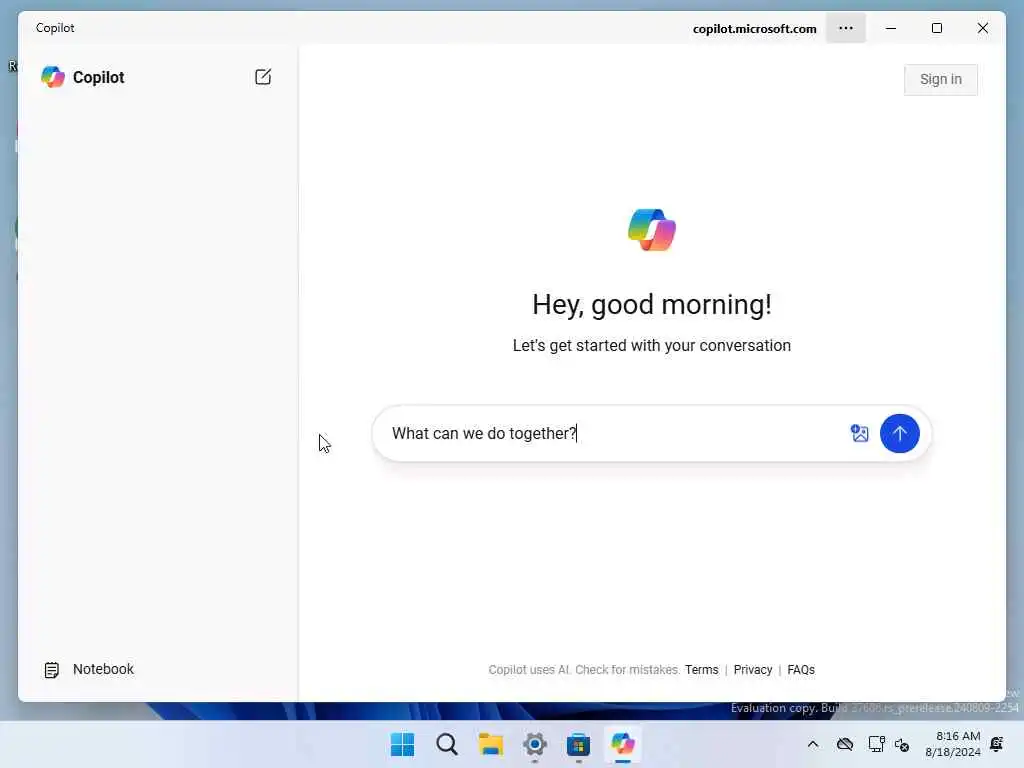Click the Copilot logo in sidebar
Image resolution: width=1024 pixels, height=768 pixels.
point(53,77)
